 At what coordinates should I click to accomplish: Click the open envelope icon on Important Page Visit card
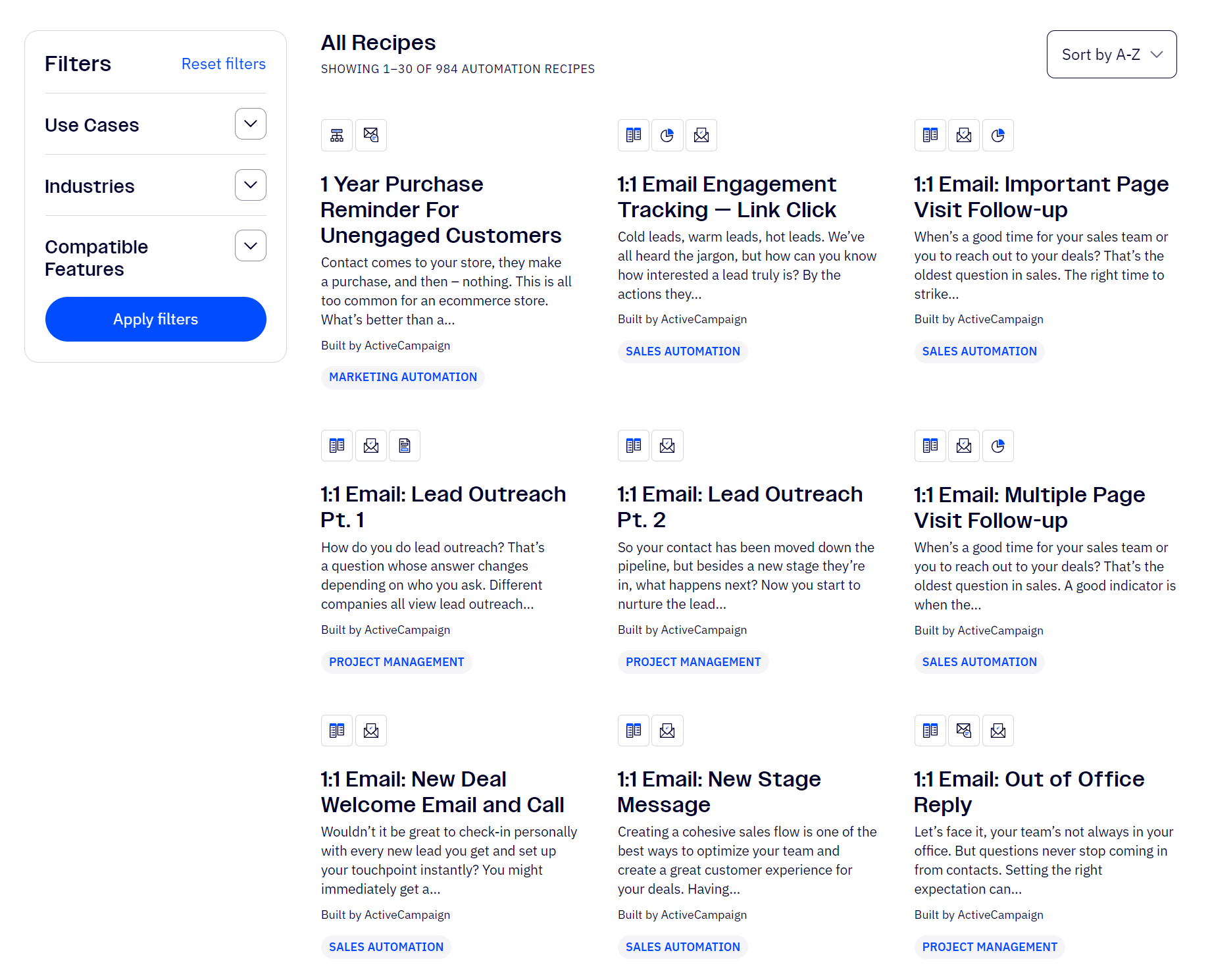click(x=964, y=136)
